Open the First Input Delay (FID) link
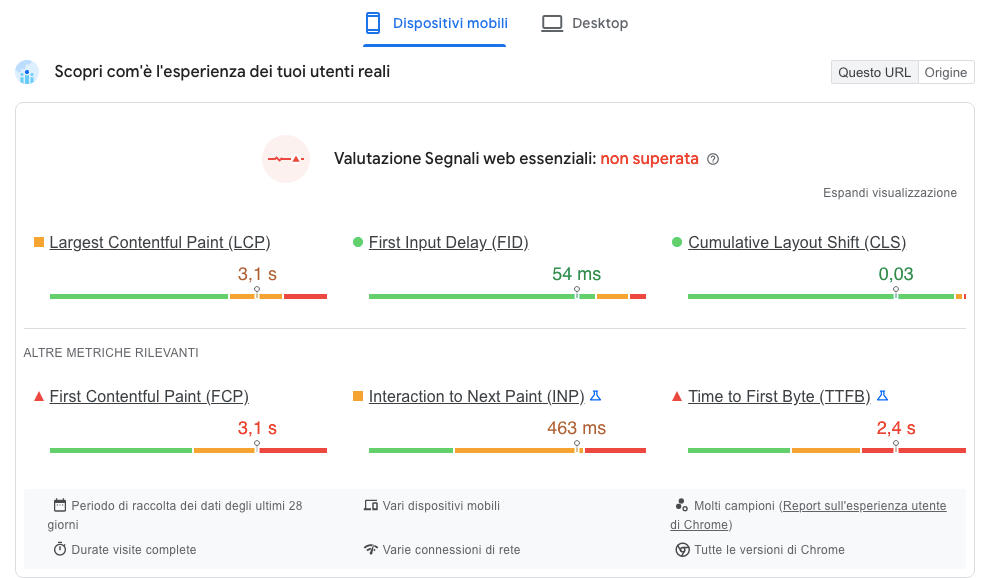This screenshot has width=984, height=578. coord(448,242)
